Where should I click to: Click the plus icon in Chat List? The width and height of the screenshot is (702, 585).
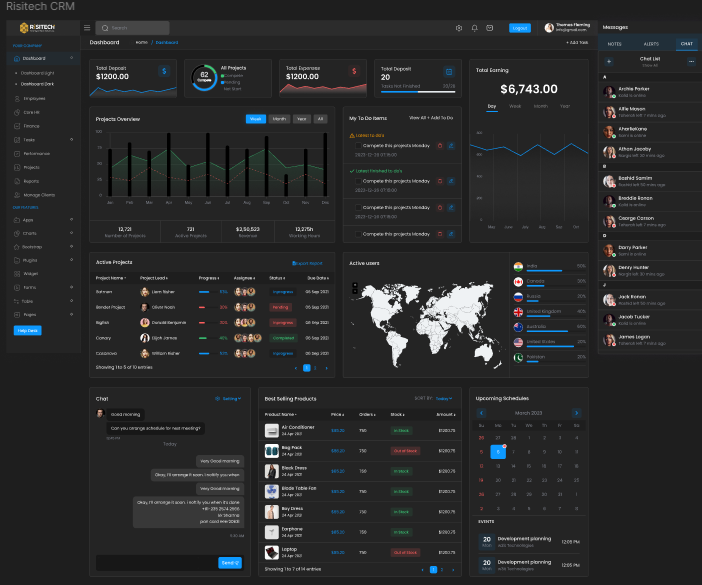pyautogui.click(x=609, y=61)
